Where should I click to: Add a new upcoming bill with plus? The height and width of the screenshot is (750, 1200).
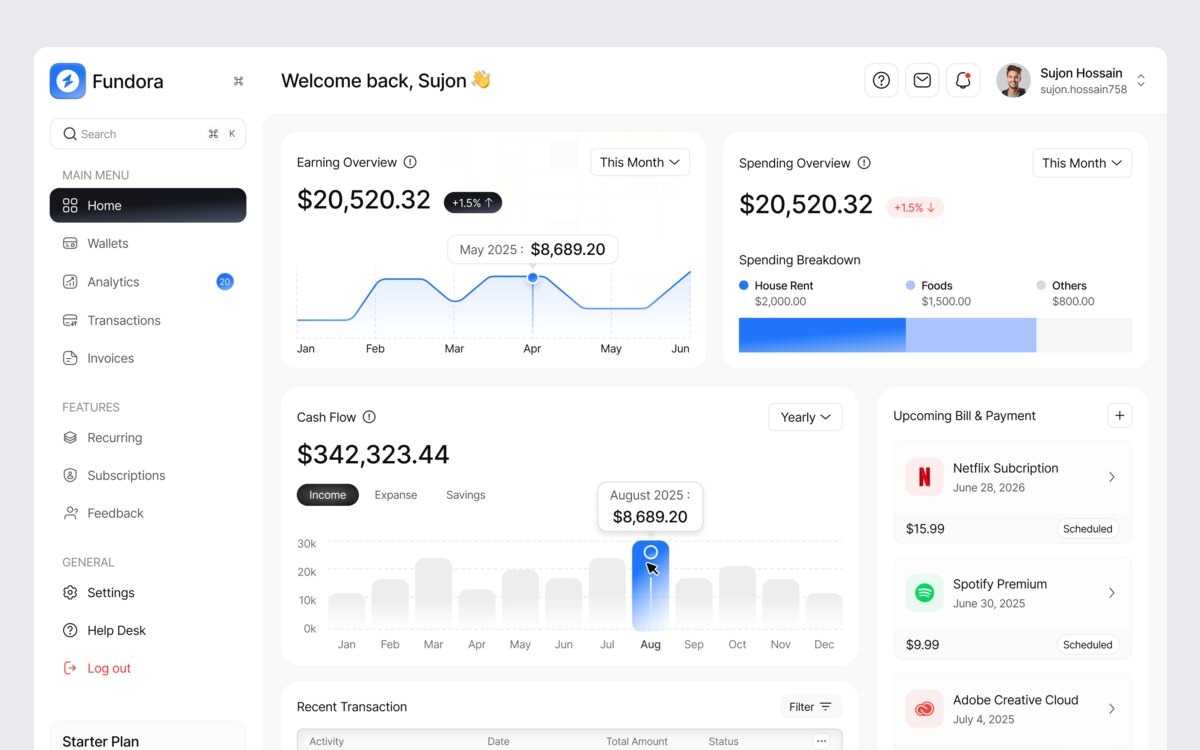pos(1120,416)
